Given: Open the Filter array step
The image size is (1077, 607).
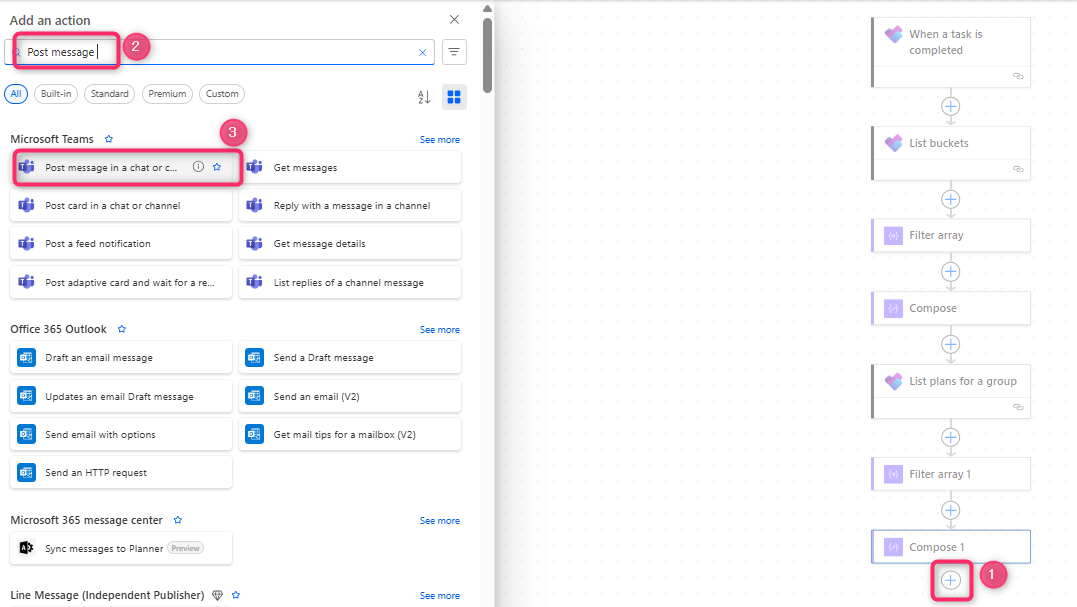Looking at the screenshot, I should 951,236.
